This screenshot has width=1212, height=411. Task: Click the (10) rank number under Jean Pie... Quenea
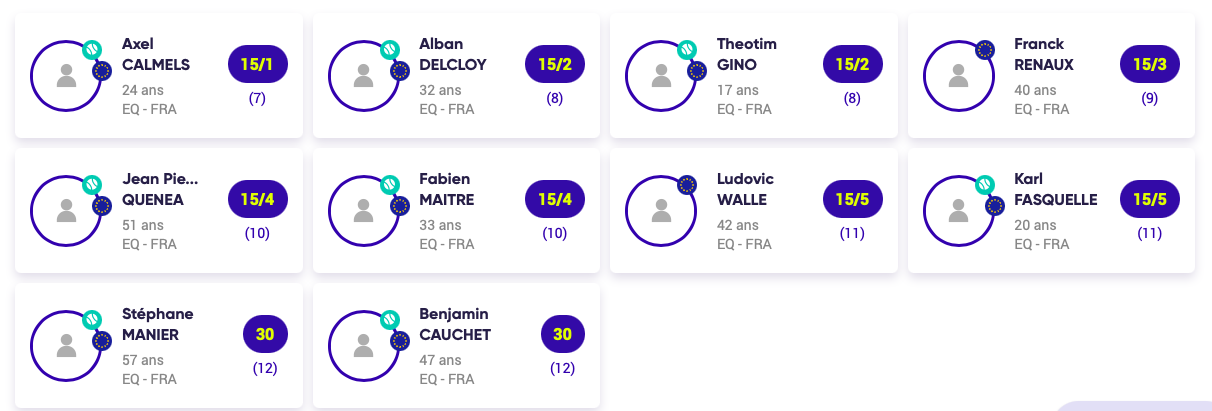[x=257, y=234]
